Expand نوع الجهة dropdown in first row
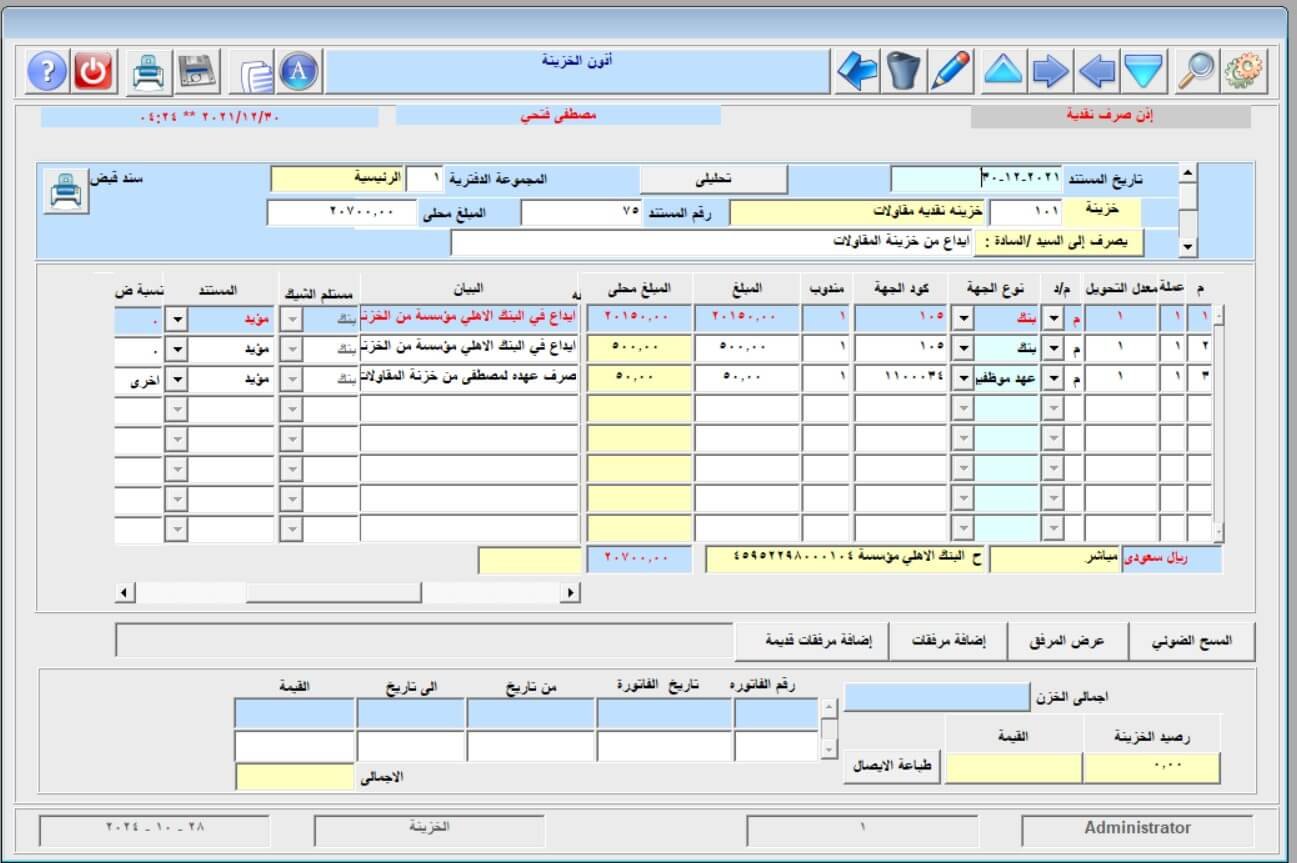The height and width of the screenshot is (863, 1297). tap(962, 320)
